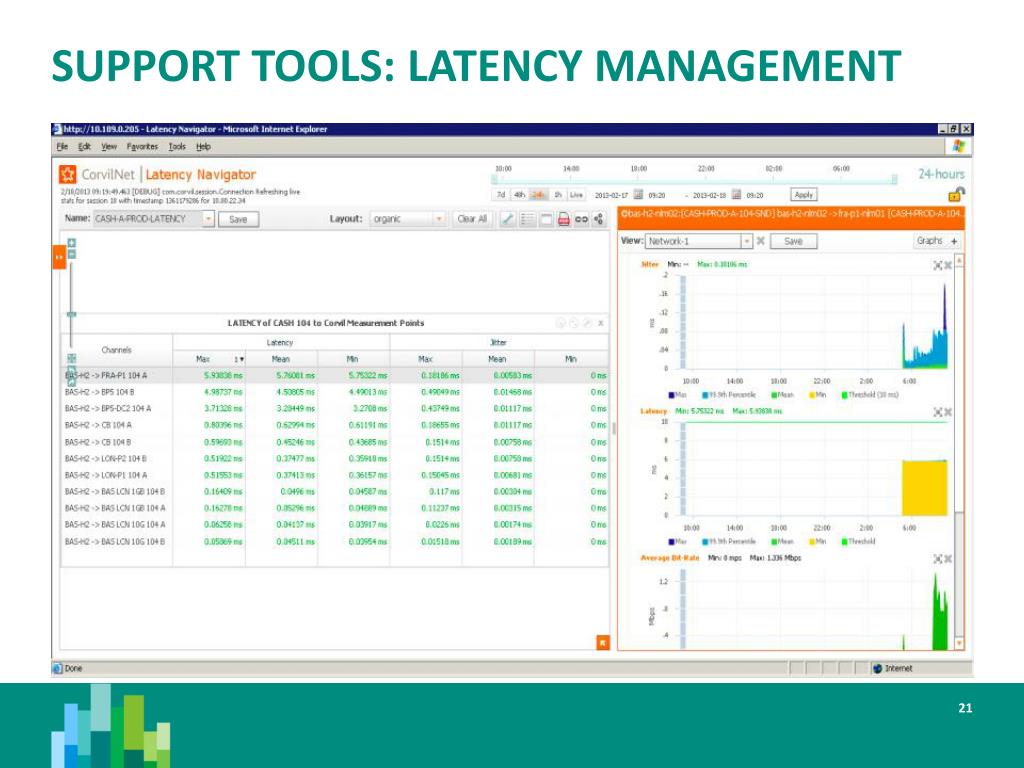1024x768 pixels.
Task: Select the 7d time range
Action: (501, 195)
